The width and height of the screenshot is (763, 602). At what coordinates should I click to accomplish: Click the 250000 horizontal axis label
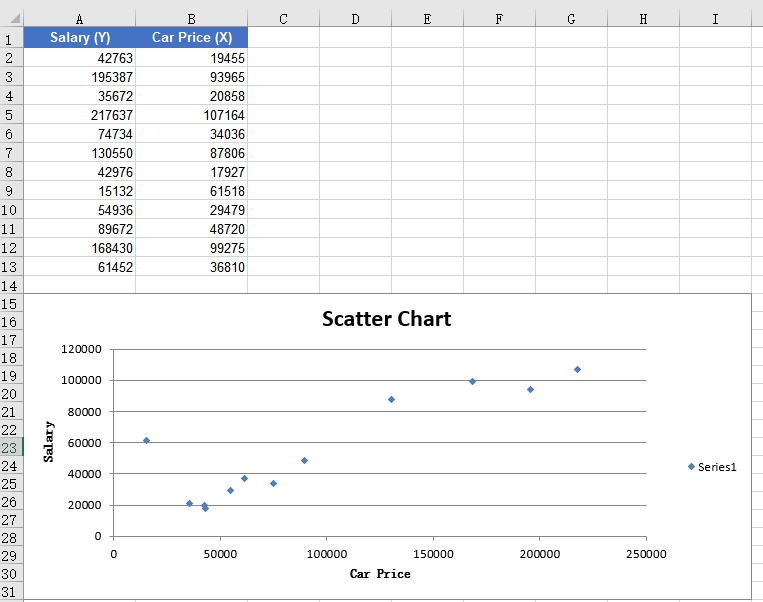point(646,554)
